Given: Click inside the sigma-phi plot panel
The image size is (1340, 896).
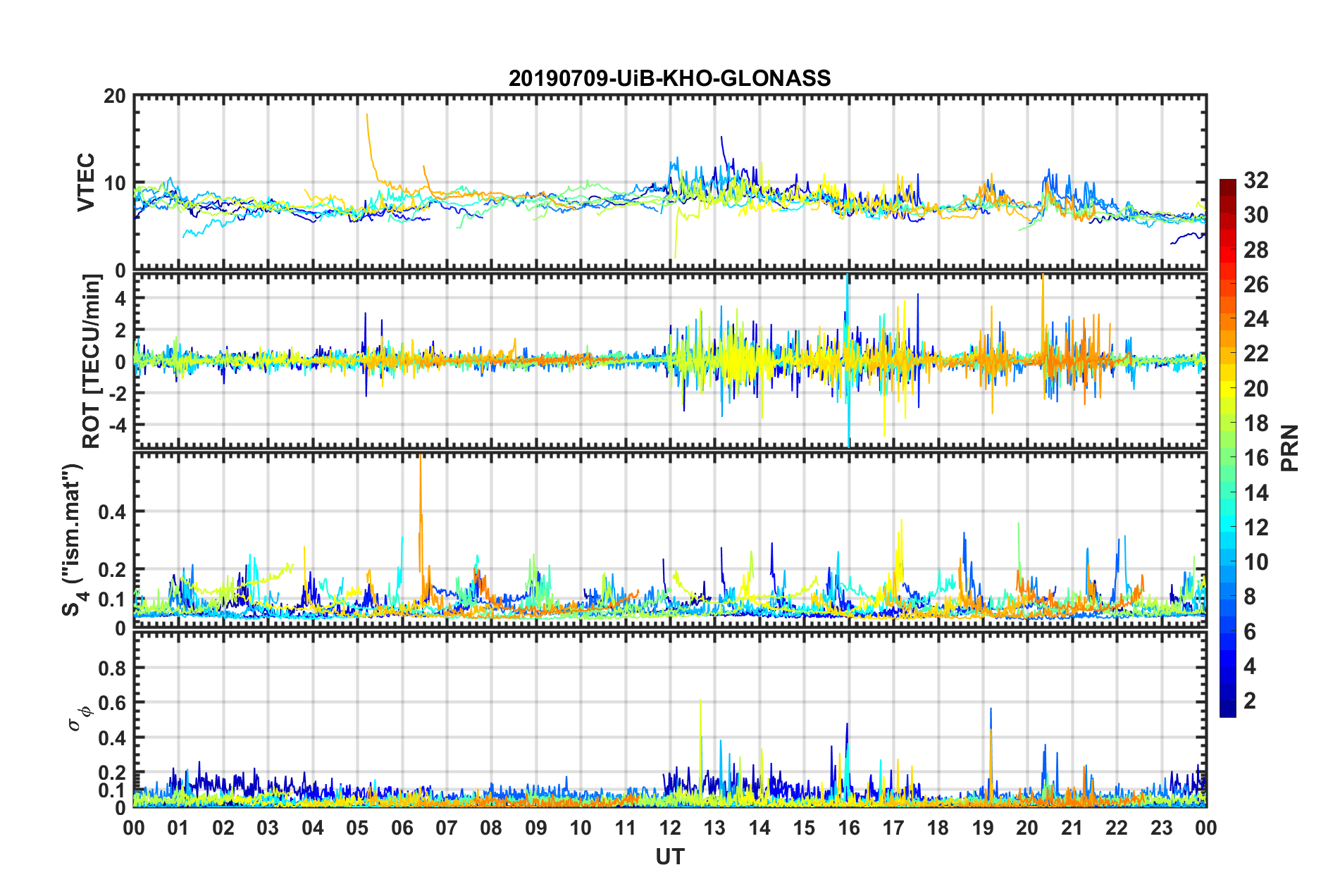Looking at the screenshot, I should coord(670,719).
